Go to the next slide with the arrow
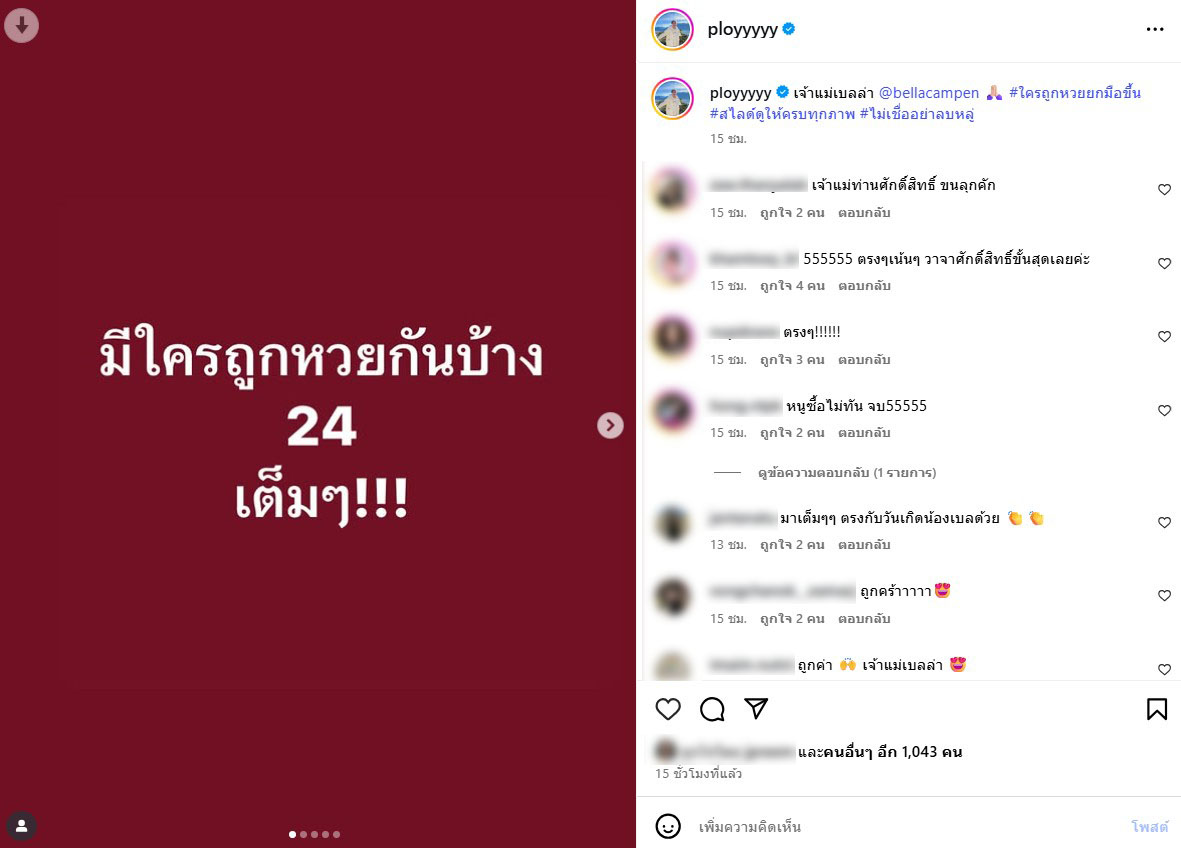 pyautogui.click(x=610, y=426)
